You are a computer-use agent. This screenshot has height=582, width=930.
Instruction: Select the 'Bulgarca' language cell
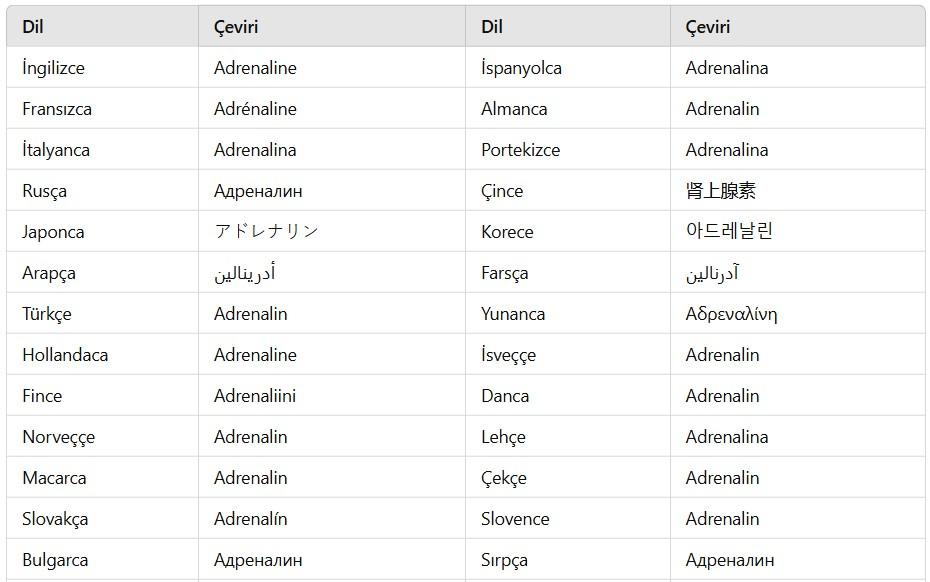point(55,560)
